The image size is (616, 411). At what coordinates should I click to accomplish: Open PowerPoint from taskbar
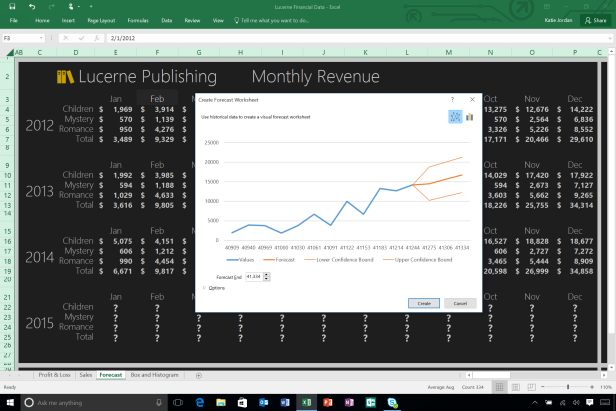(x=328, y=402)
